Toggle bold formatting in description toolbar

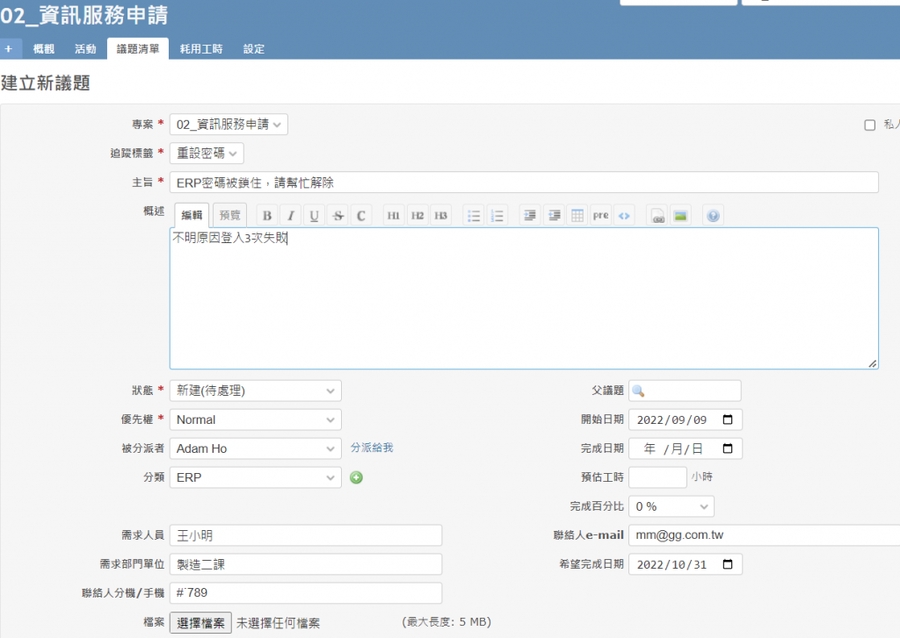(267, 216)
